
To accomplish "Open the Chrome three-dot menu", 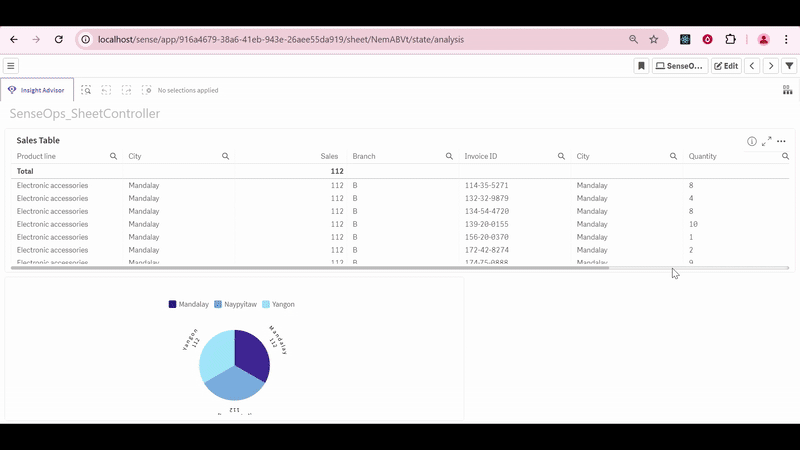I will [786, 39].
